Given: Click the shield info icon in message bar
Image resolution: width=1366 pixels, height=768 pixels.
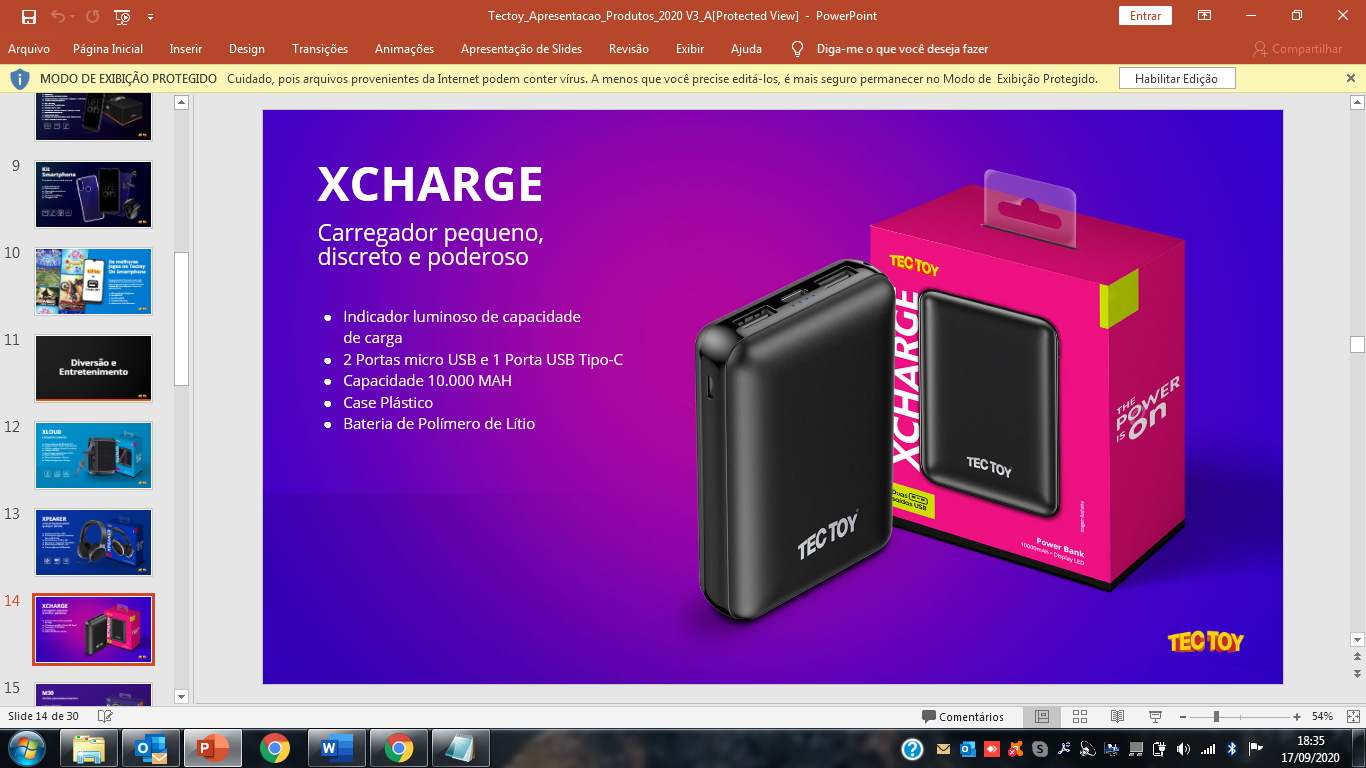Looking at the screenshot, I should click(19, 78).
